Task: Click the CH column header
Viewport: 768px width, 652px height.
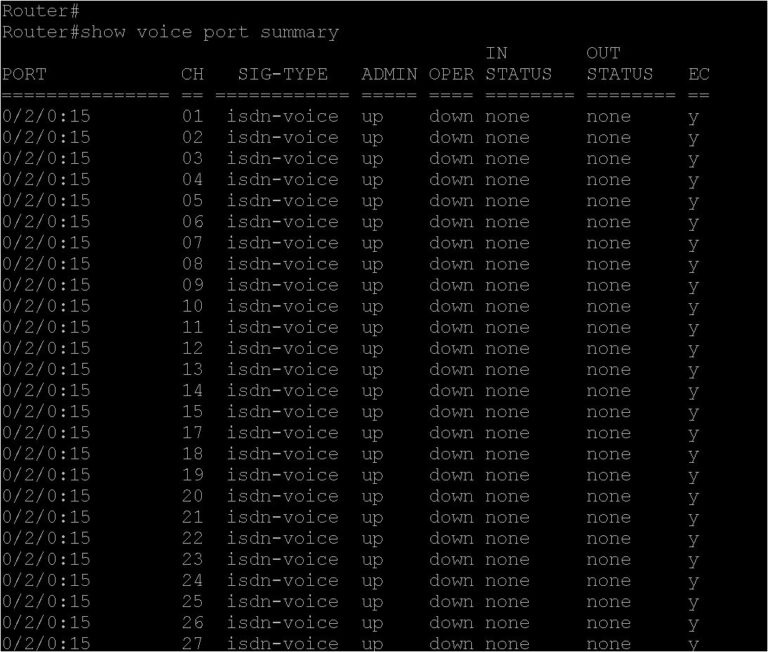Action: [x=192, y=74]
